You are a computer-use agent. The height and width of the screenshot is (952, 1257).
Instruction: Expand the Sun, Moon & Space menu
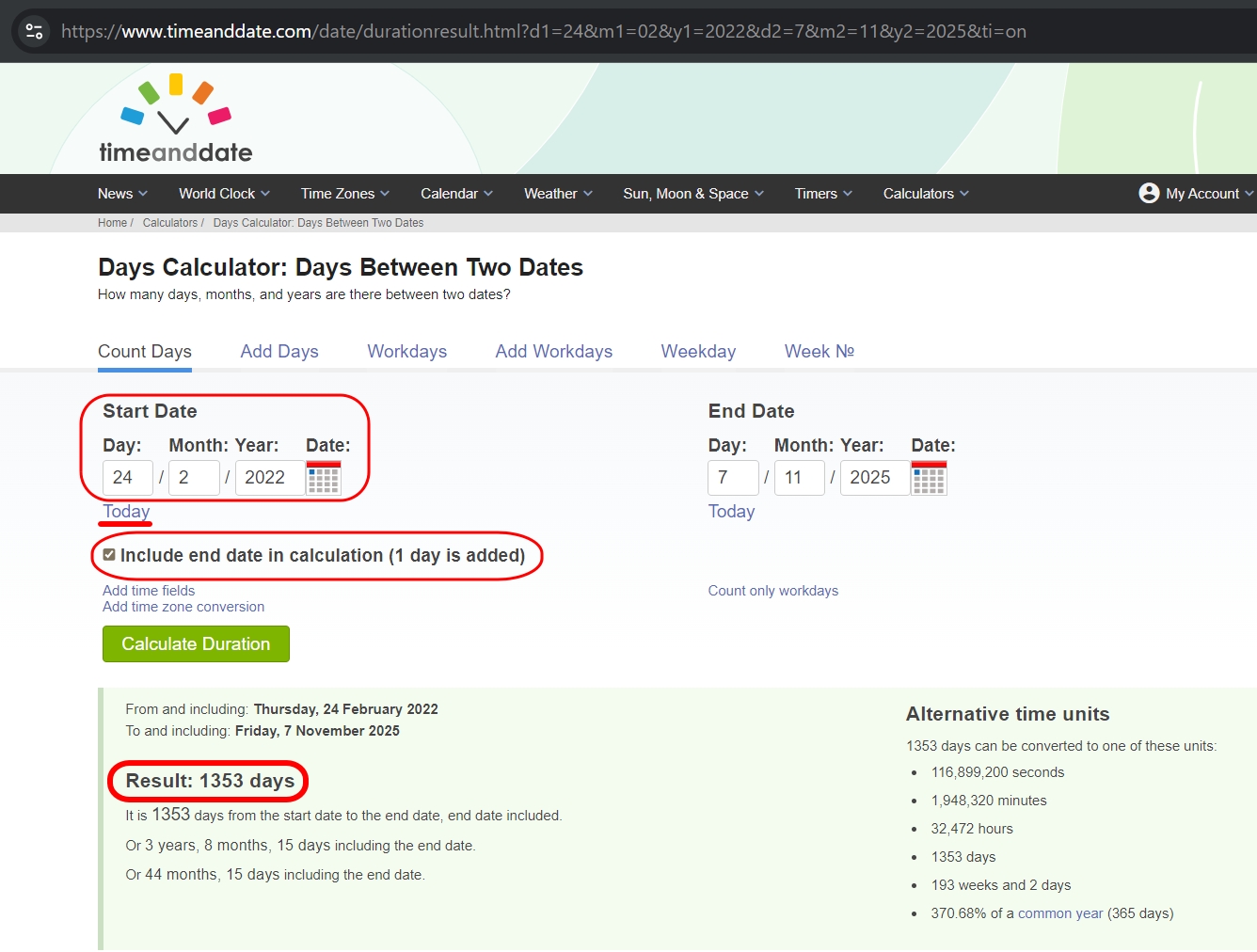click(x=693, y=194)
